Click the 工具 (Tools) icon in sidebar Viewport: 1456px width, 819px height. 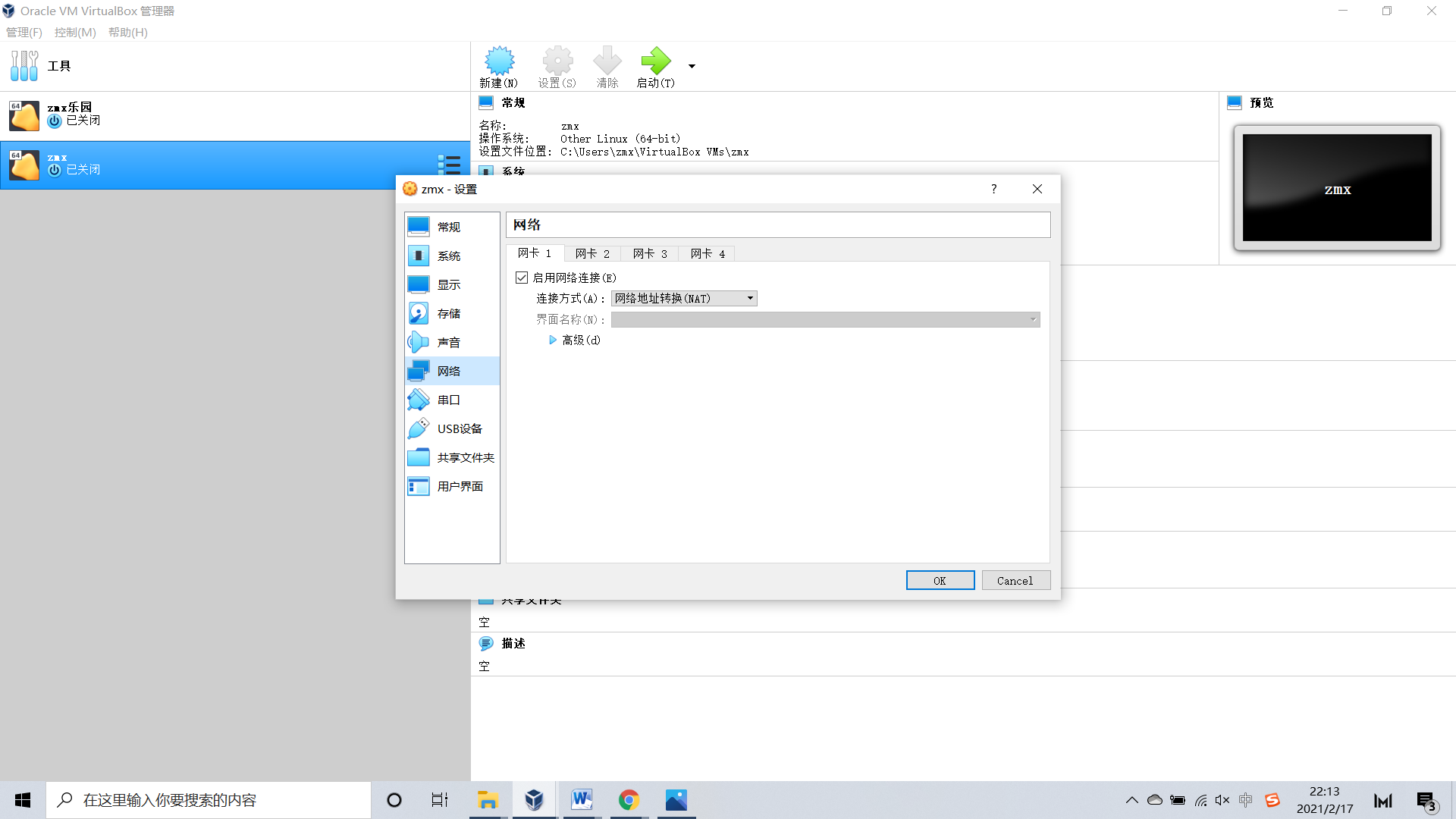pos(24,66)
